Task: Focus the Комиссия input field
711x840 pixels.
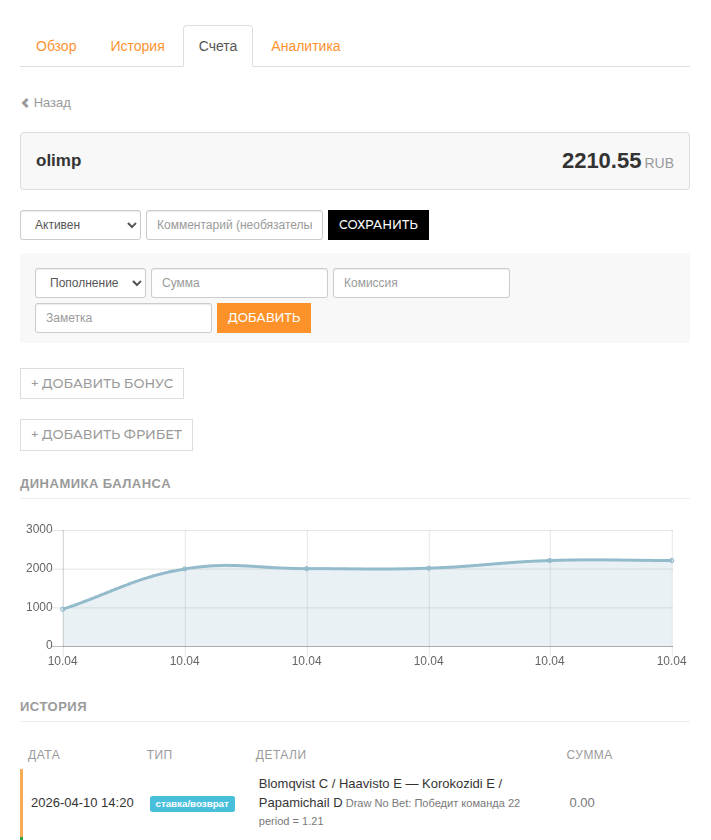Action: click(421, 283)
